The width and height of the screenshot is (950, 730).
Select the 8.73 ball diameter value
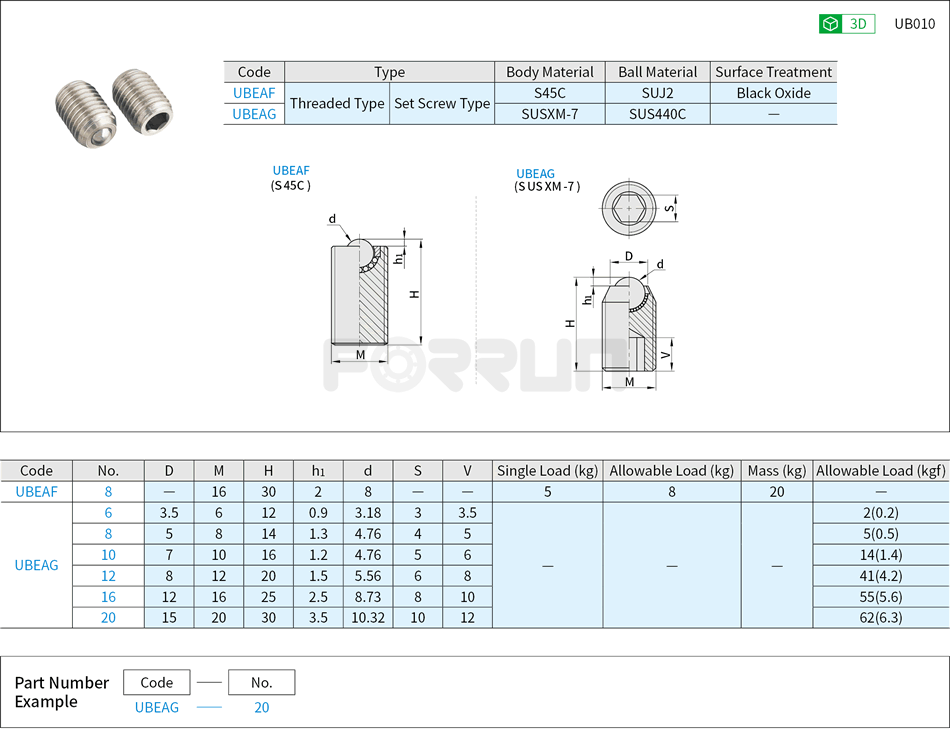pos(368,597)
